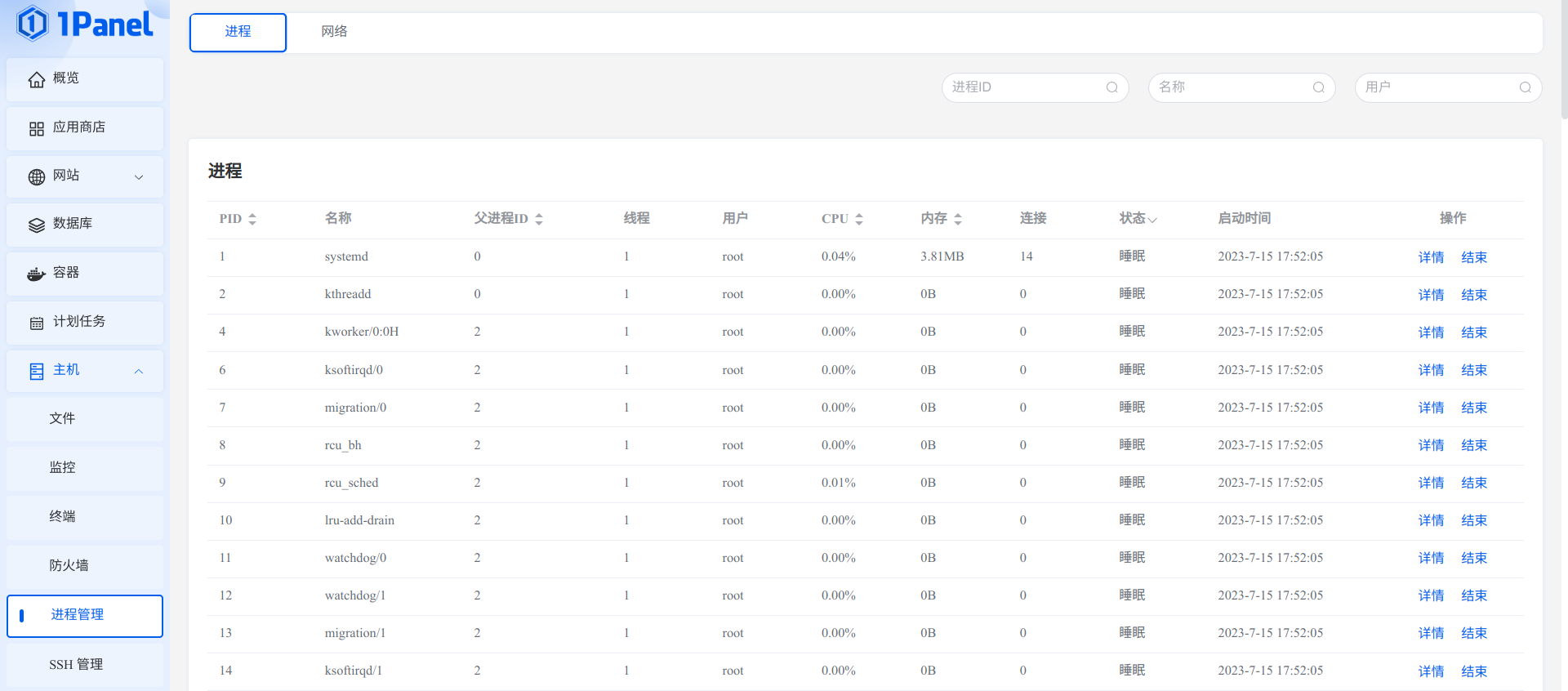Viewport: 1568px width, 691px height.
Task: View 详情 for migration/1 process
Action: coord(1431,633)
